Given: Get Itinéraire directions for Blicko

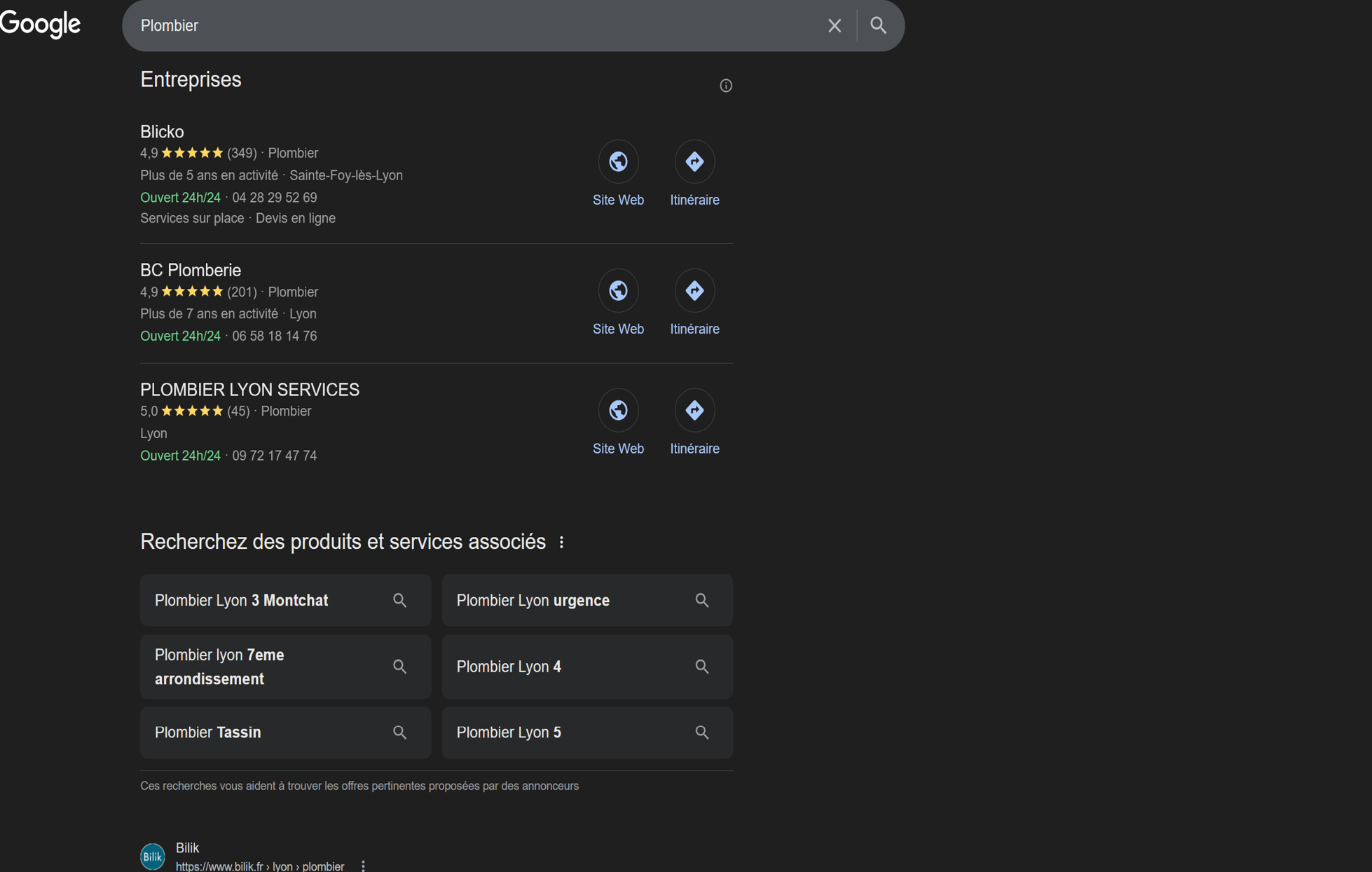Looking at the screenshot, I should tap(694, 162).
